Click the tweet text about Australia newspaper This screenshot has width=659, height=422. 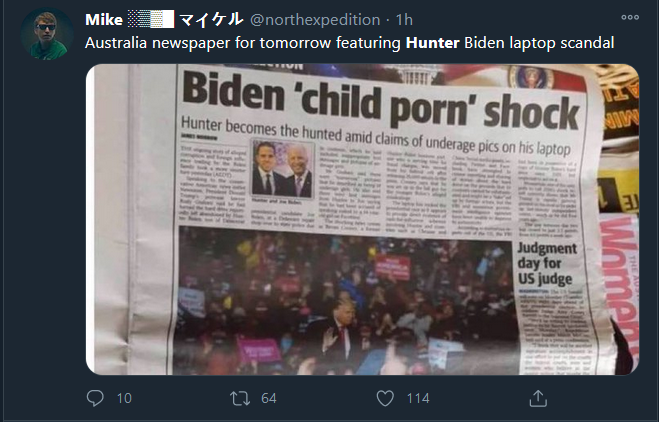coord(349,43)
